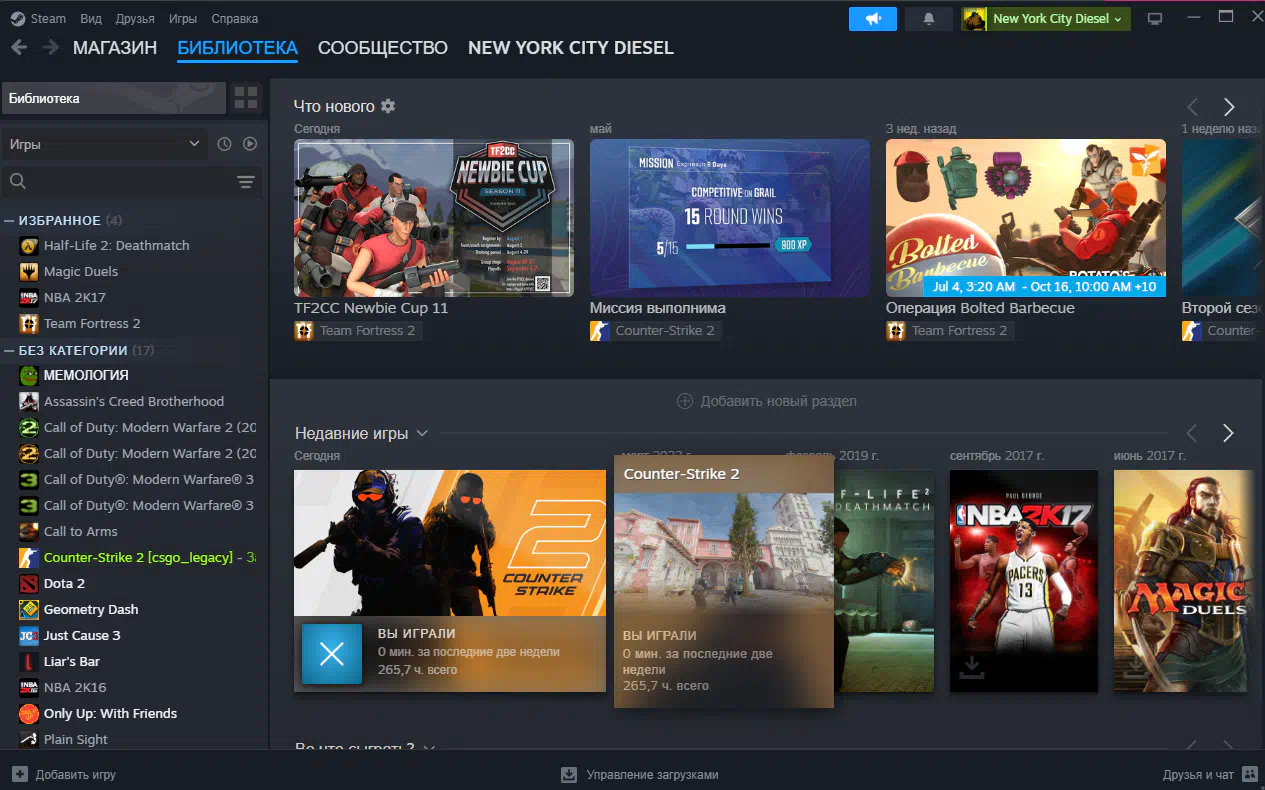The height and width of the screenshot is (790, 1265).
Task: Click the Steam logo menu
Action: click(x=38, y=18)
